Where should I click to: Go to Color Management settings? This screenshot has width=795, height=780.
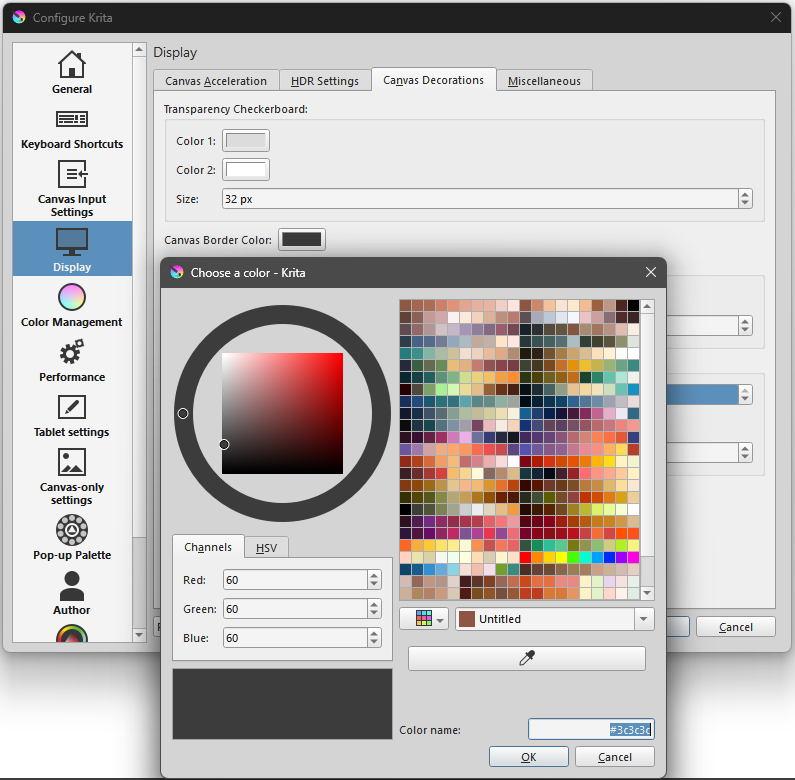tap(72, 305)
